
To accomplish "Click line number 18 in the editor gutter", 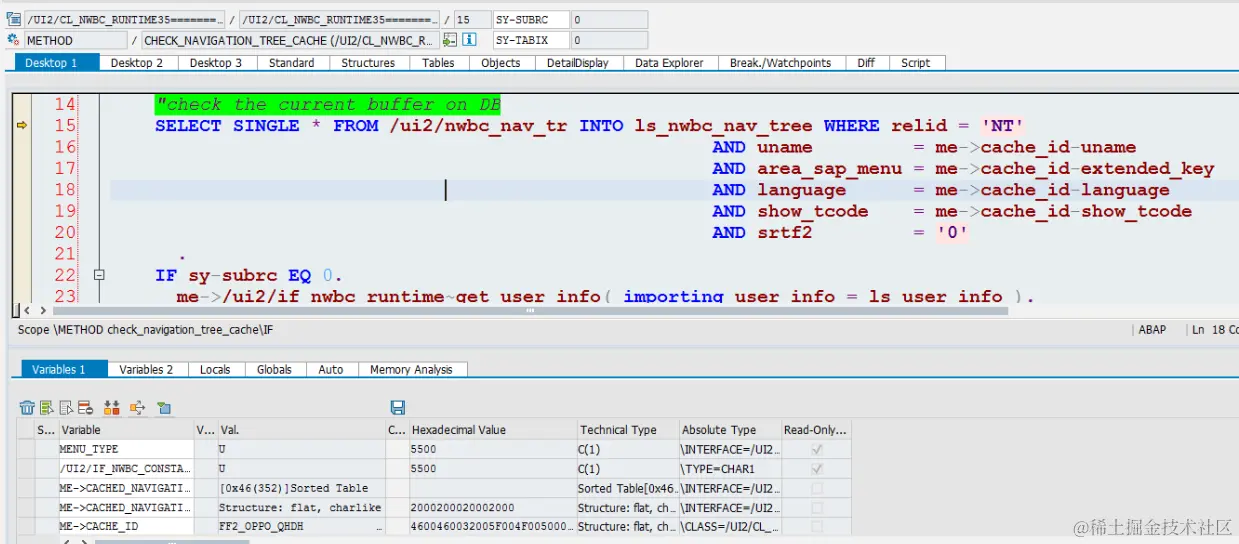I will click(65, 189).
